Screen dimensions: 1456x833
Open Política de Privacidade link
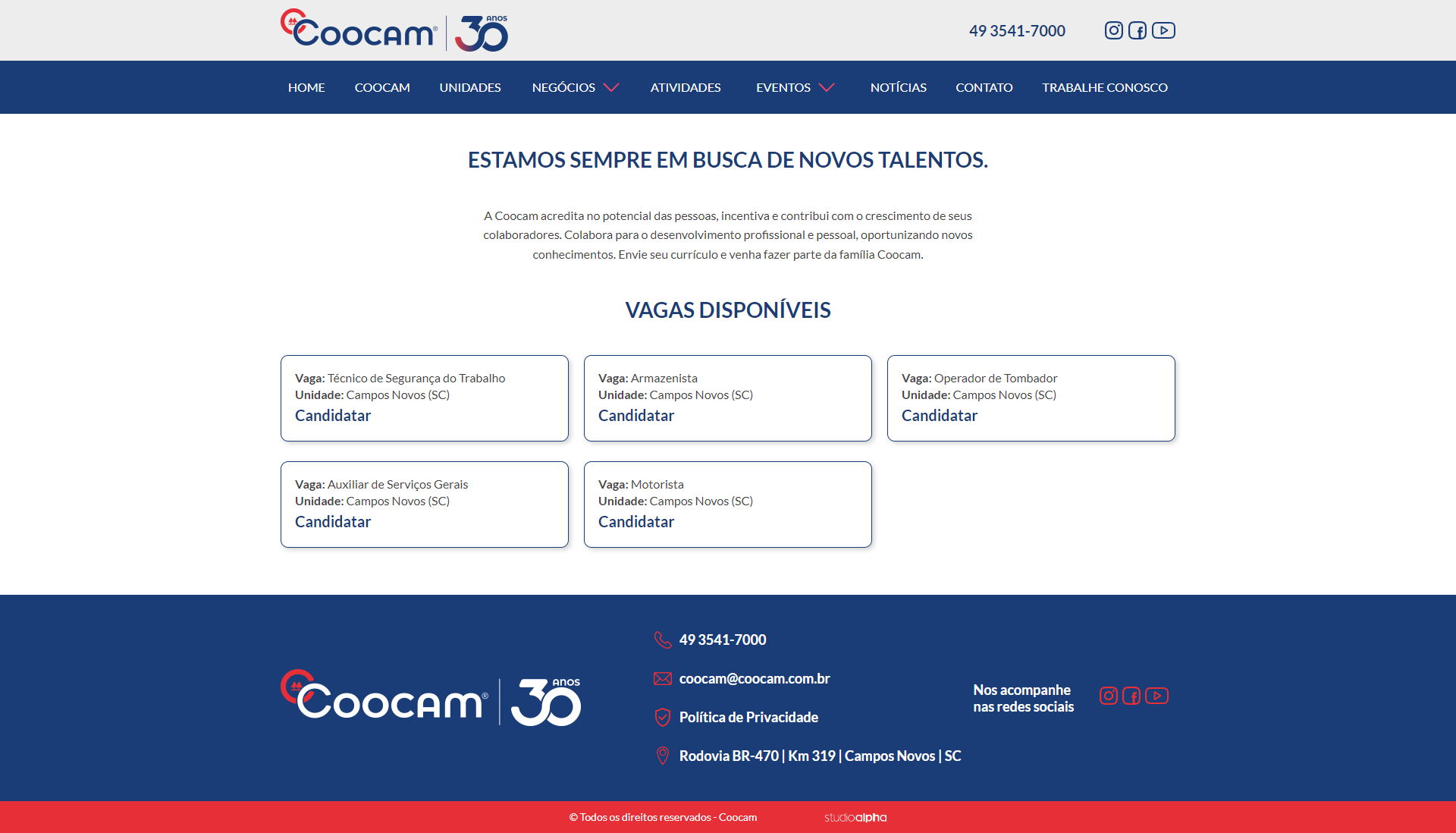tap(748, 717)
